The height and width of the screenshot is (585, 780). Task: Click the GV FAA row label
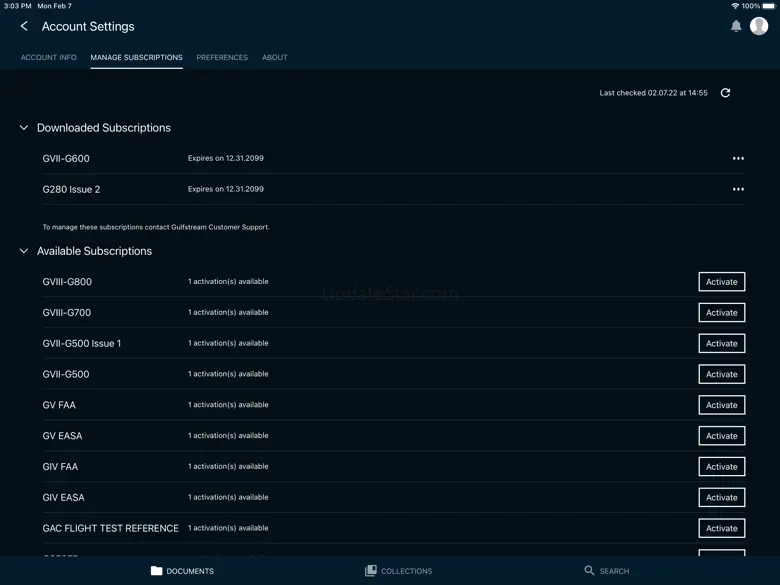59,405
